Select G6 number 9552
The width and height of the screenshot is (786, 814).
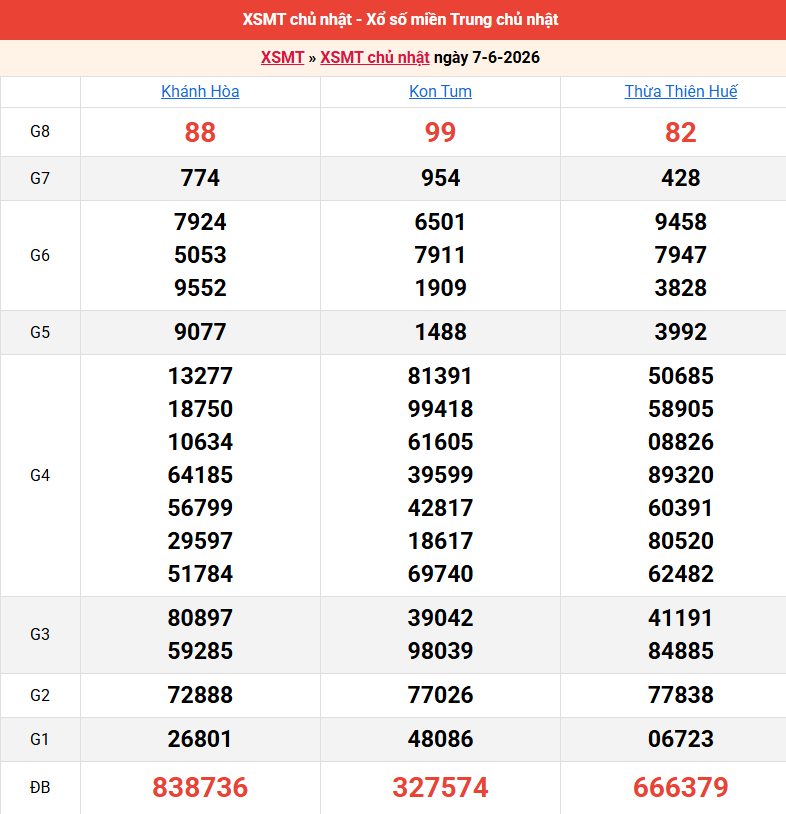click(200, 288)
